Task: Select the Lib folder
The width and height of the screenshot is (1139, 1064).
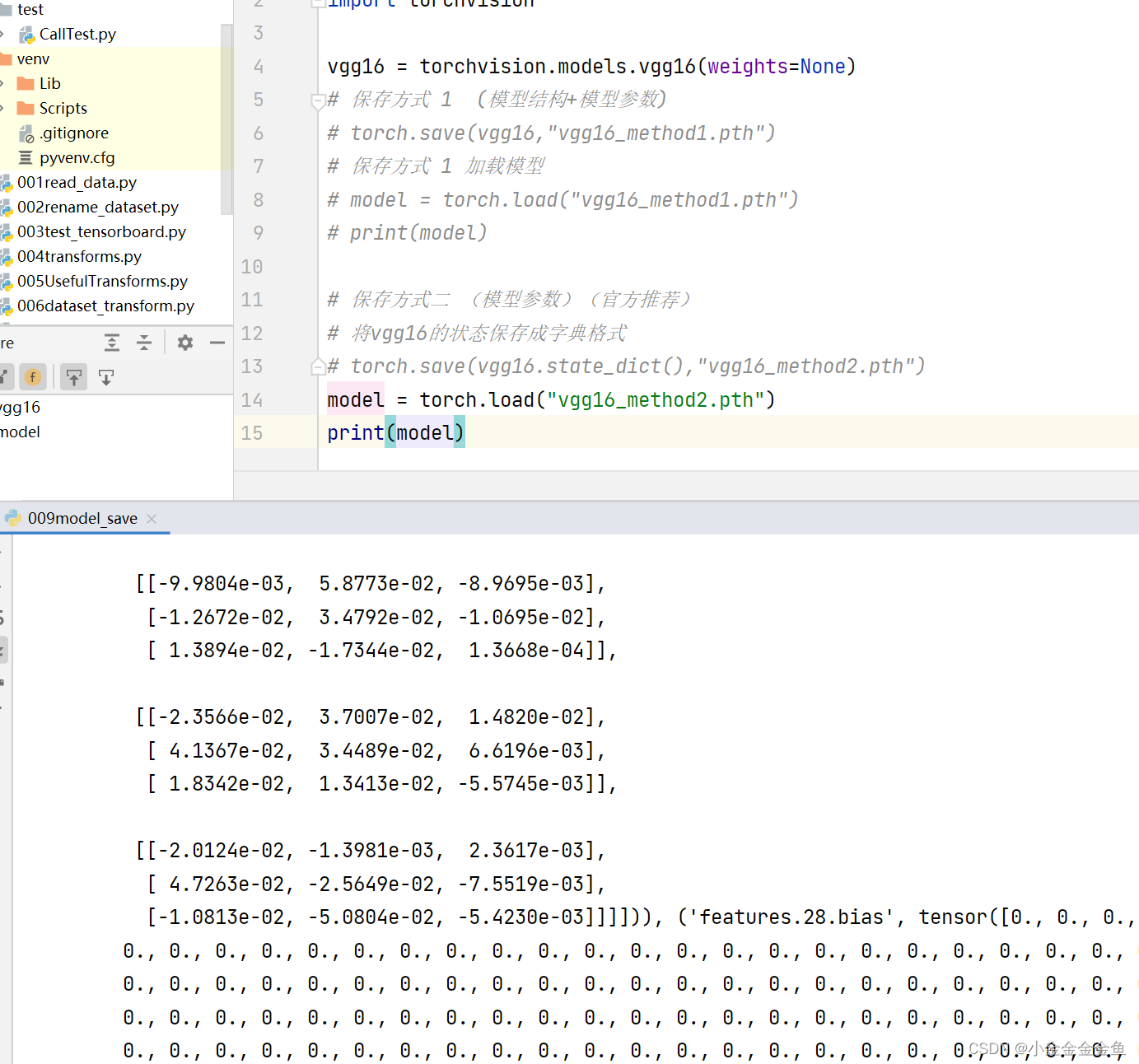Action: point(50,83)
